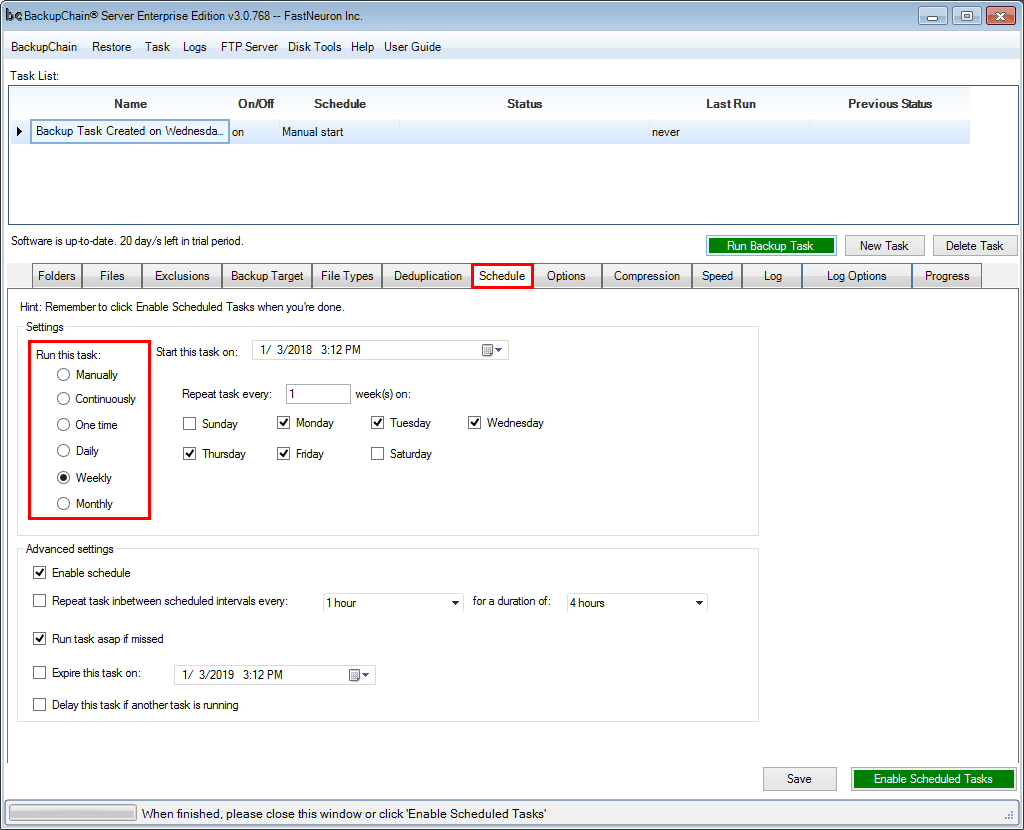This screenshot has height=830, width=1024.
Task: Switch to the Deduplication tab
Action: click(428, 276)
